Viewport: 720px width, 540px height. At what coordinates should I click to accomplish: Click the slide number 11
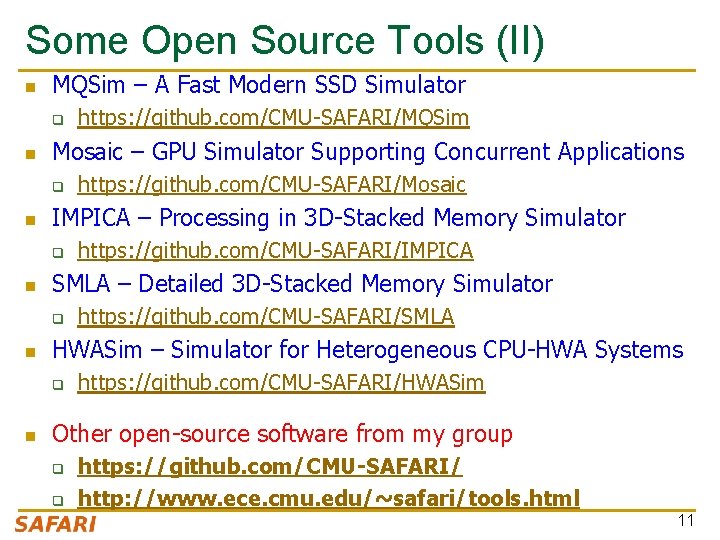686,521
